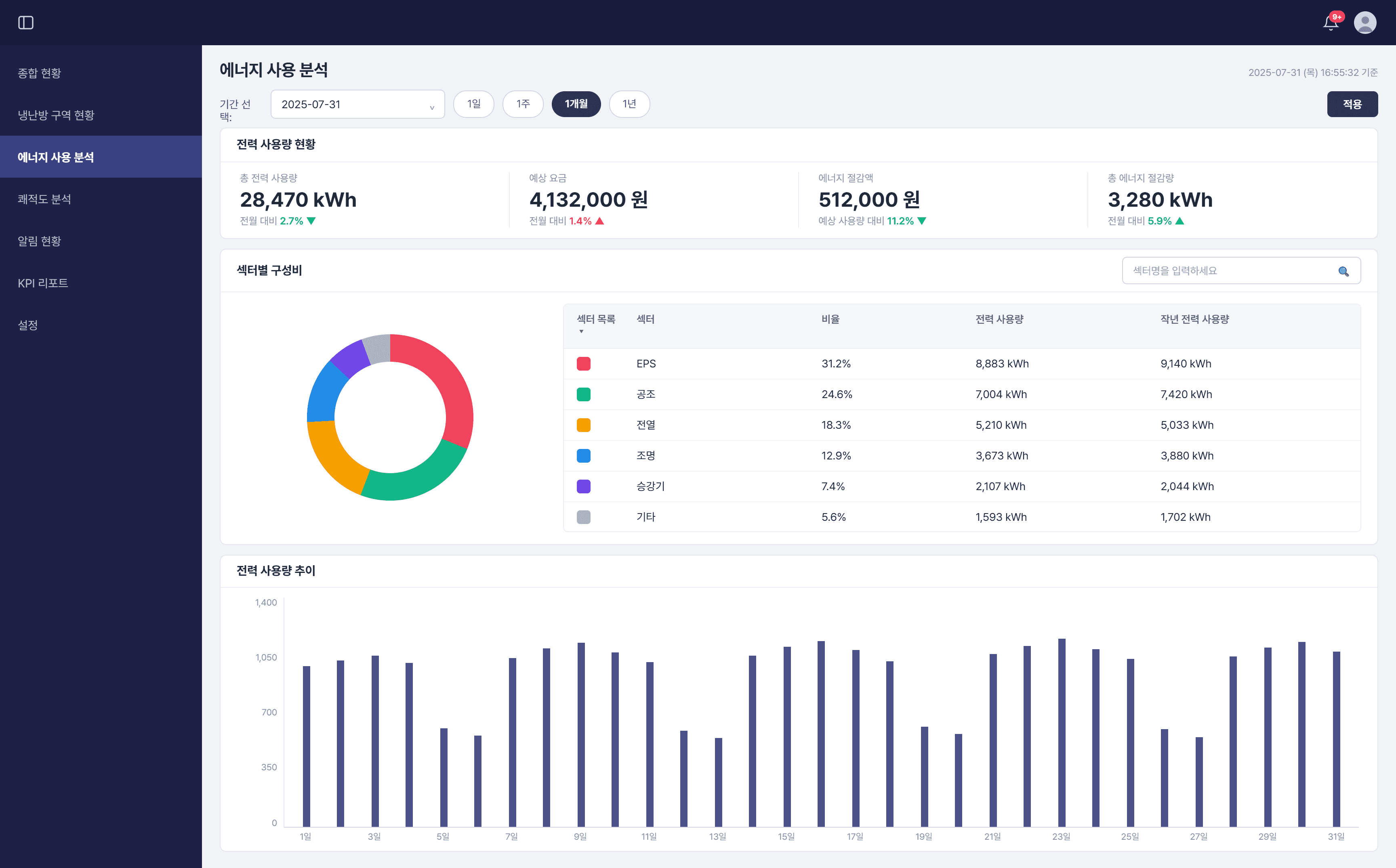Image resolution: width=1396 pixels, height=868 pixels.
Task: Click the 적용 button
Action: tap(1352, 104)
